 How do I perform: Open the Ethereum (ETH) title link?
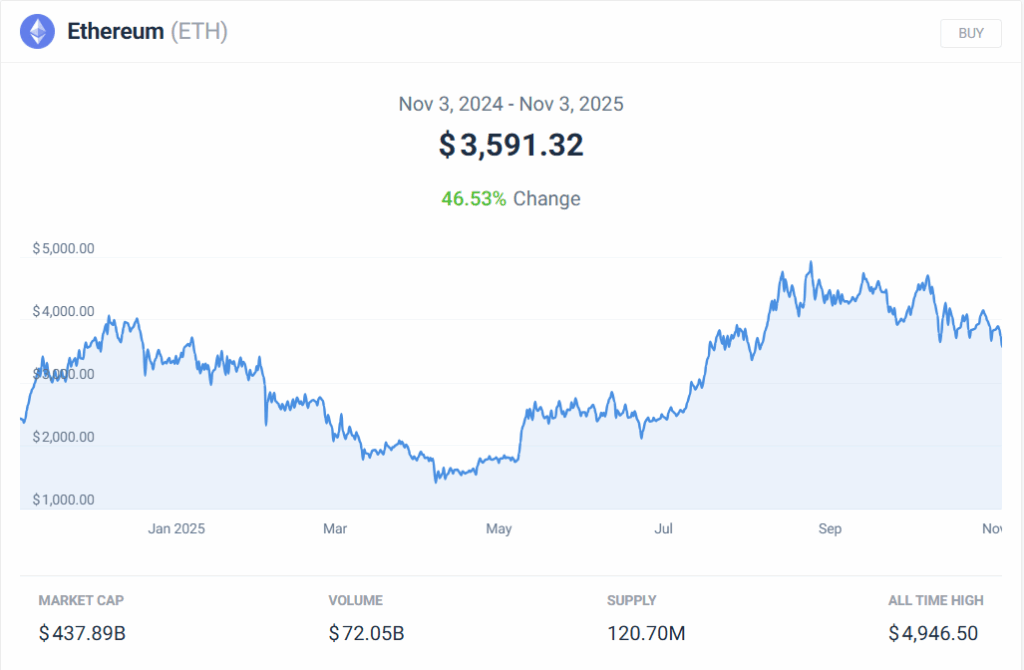(147, 32)
